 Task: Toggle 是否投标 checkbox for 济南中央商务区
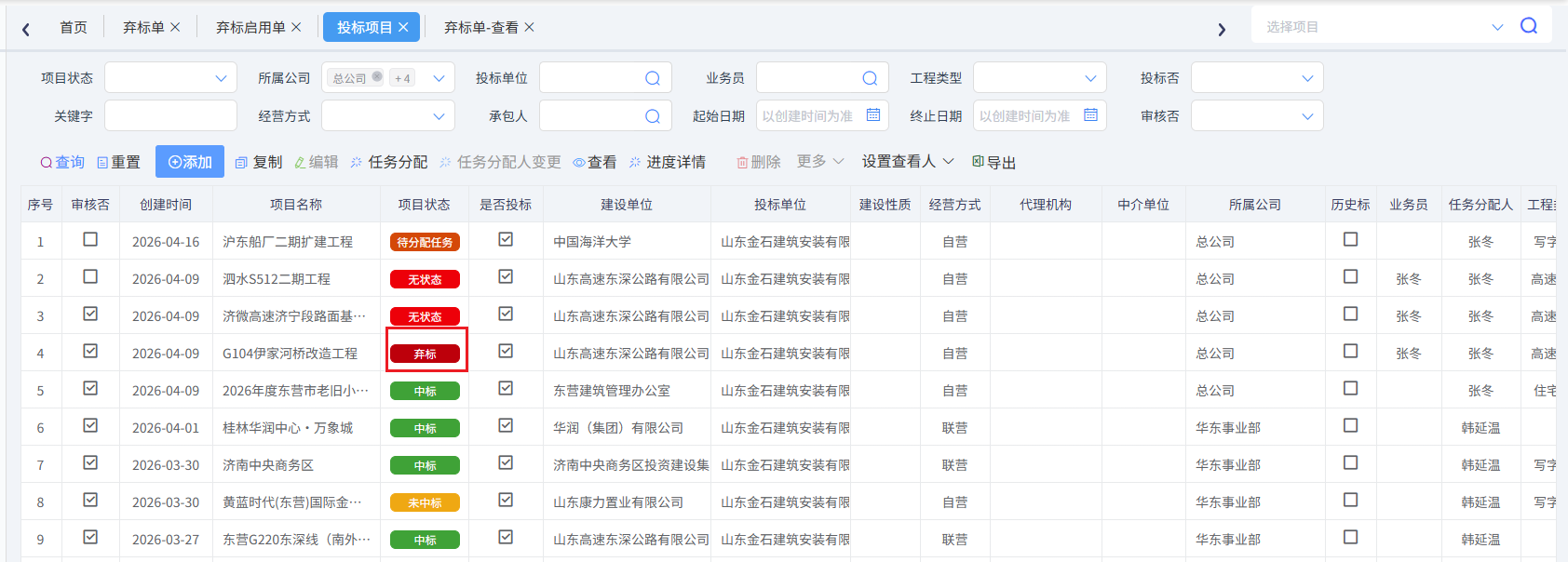(506, 463)
